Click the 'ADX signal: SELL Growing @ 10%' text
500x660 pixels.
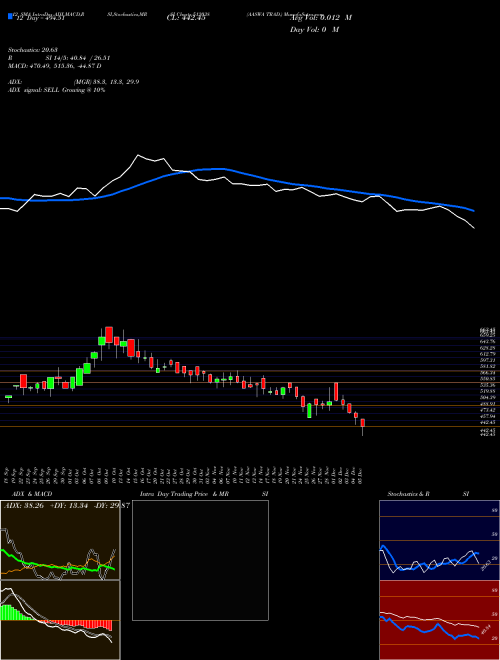(56, 90)
